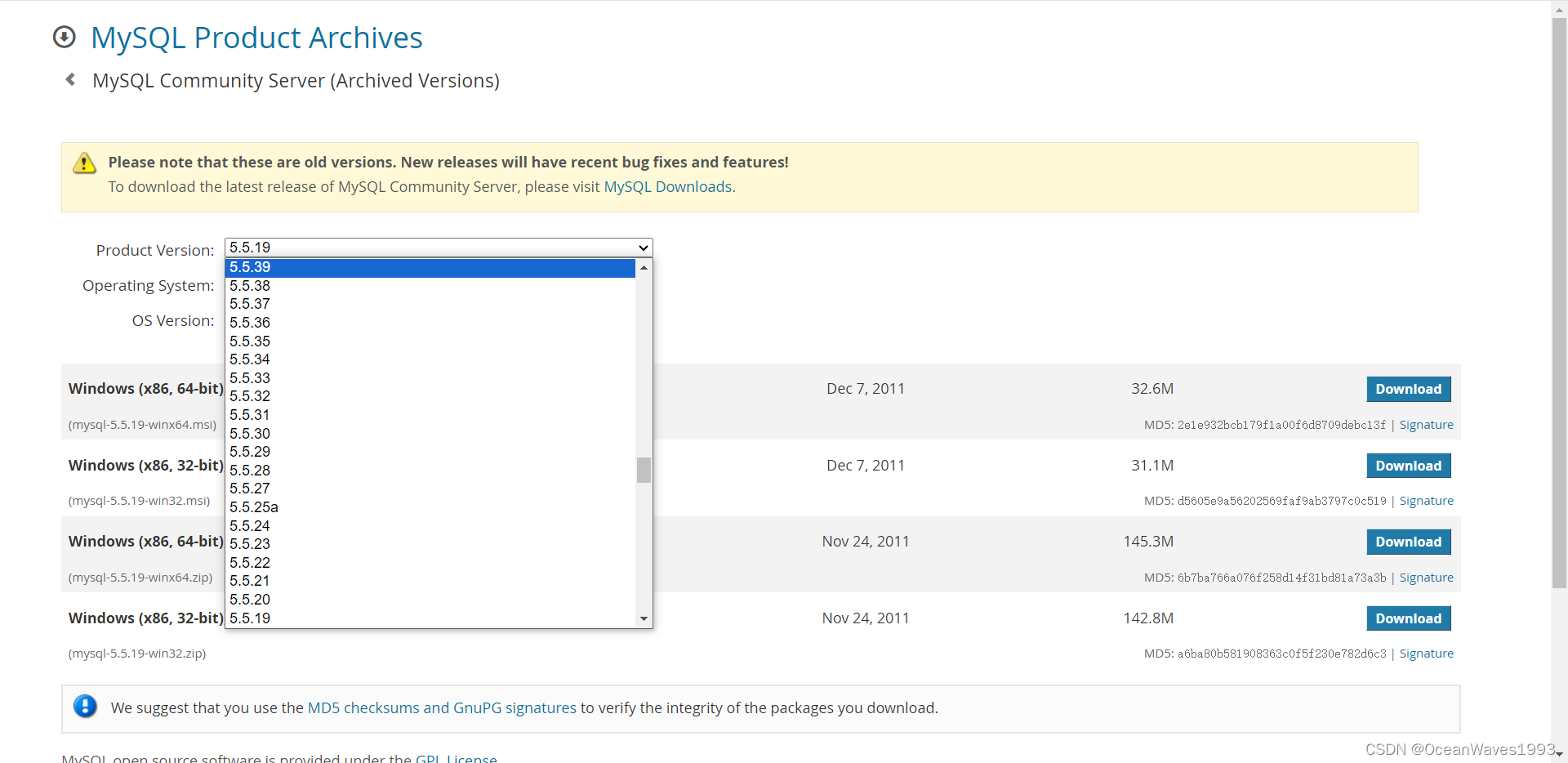Open the MySQL Downloads link

pos(667,187)
